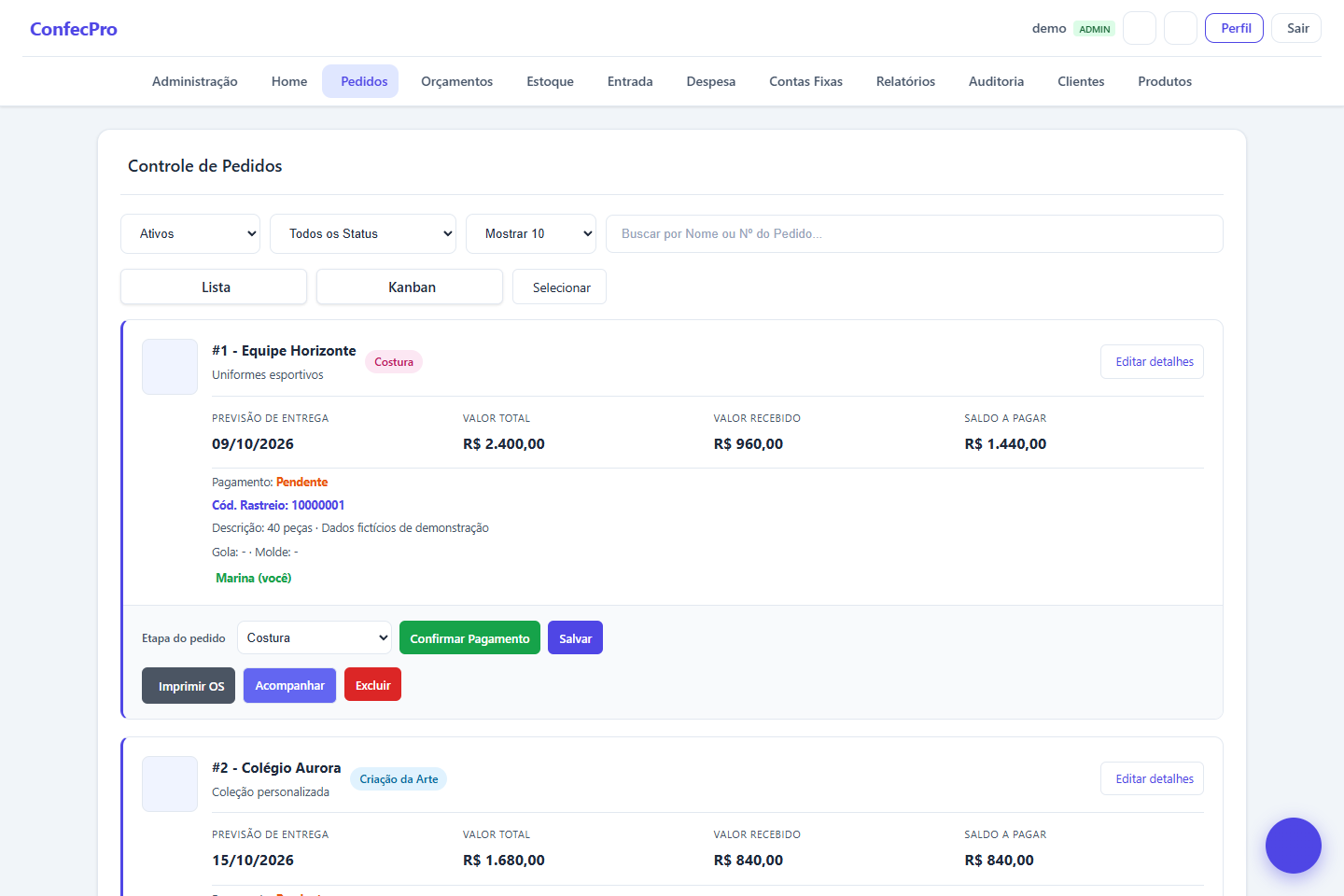Screen dimensions: 1344x896
Task: Expand the Etapa do pedido dropdown
Action: pyautogui.click(x=315, y=637)
